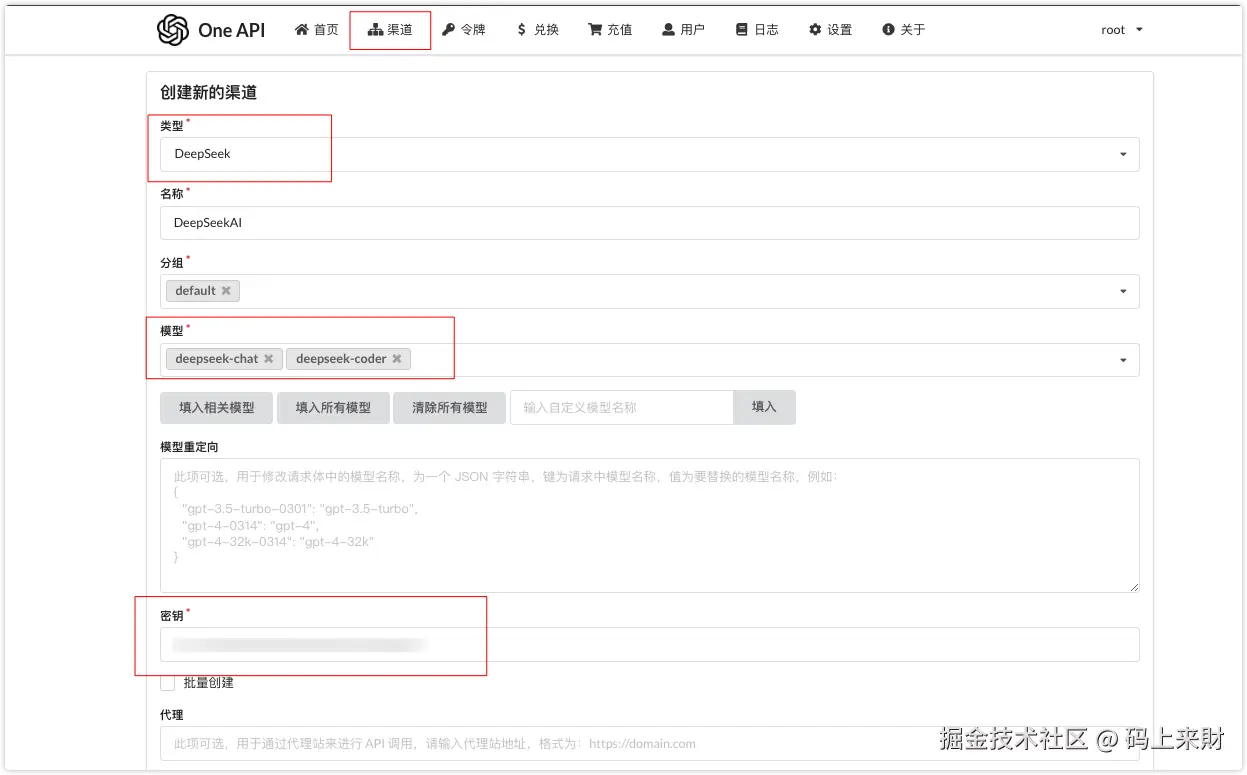Expand the root user dropdown
The image size is (1247, 775).
tap(1122, 30)
